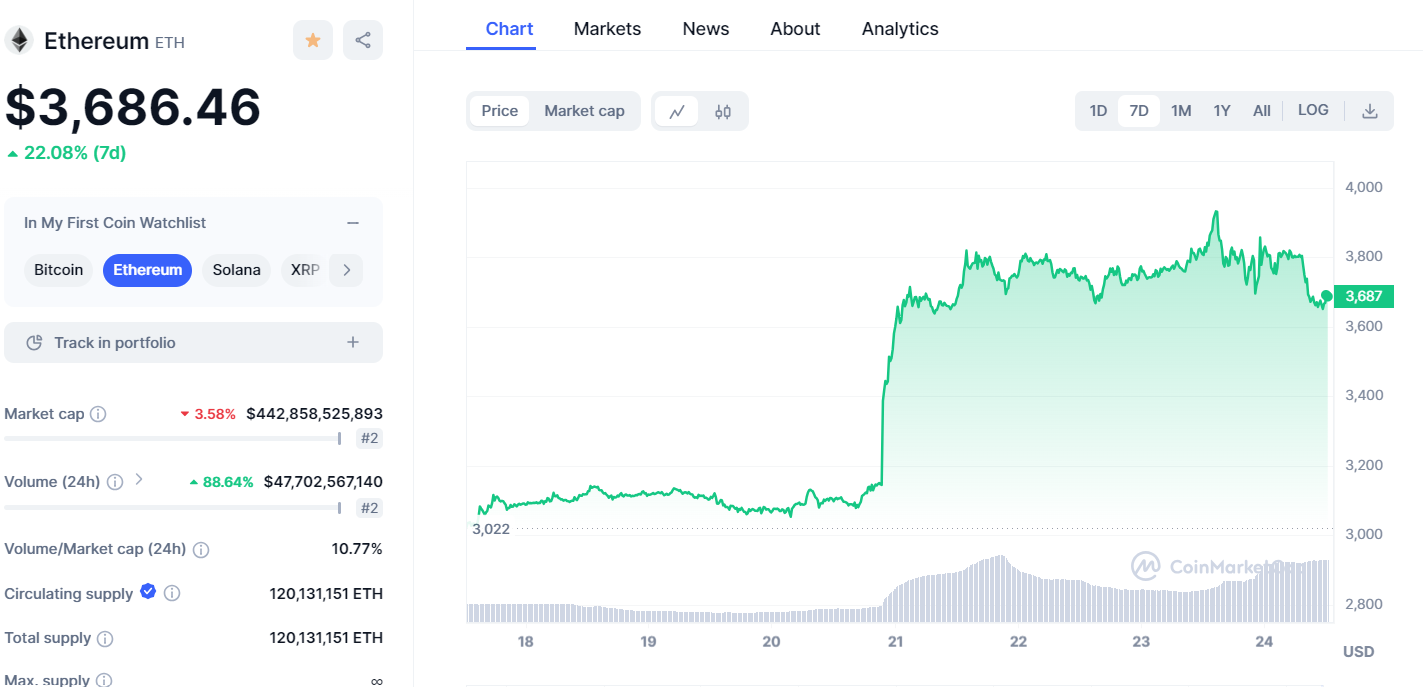1423x687 pixels.
Task: Set chart range to 7D
Action: click(x=1139, y=111)
